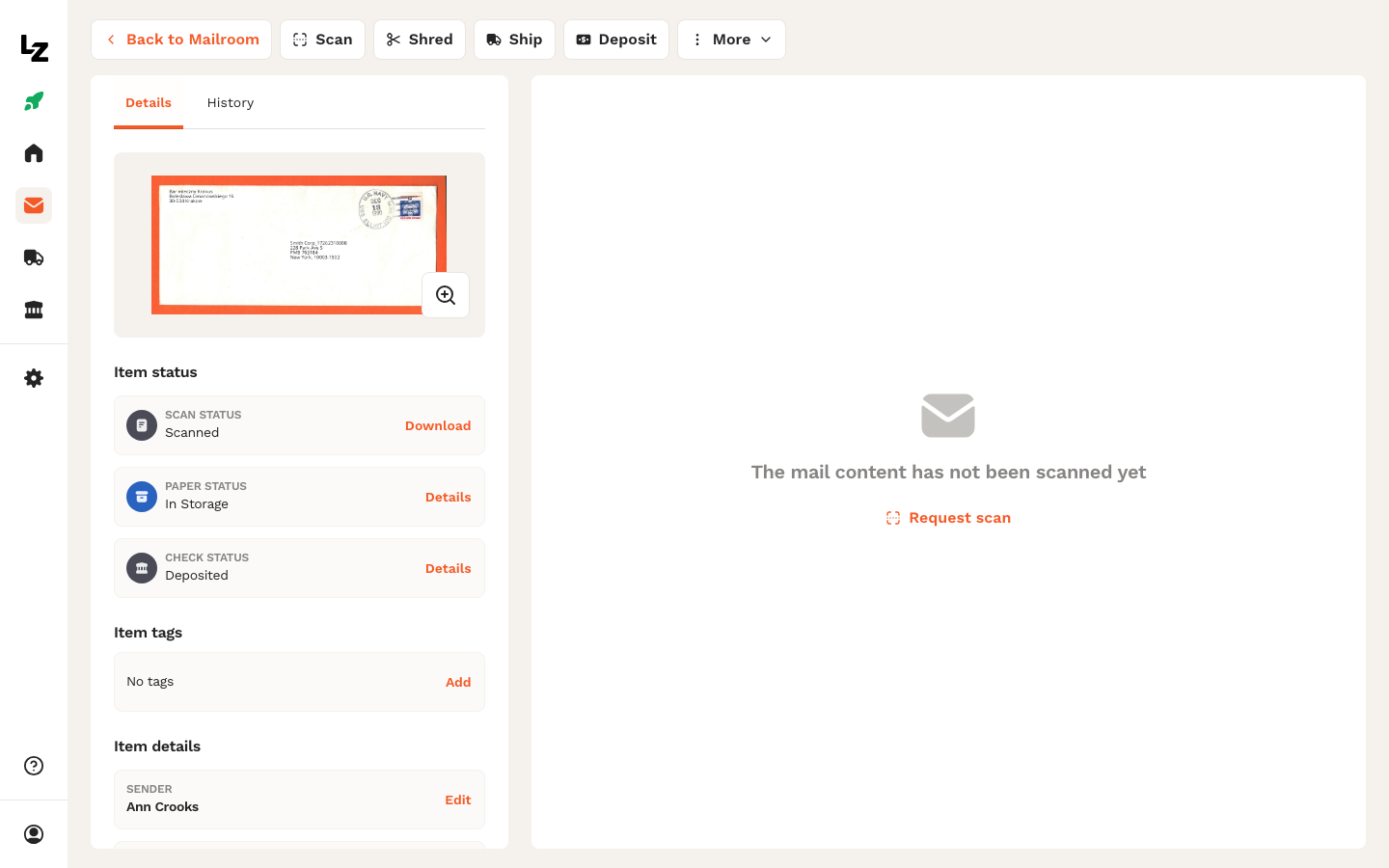Viewport: 1389px width, 868px height.
Task: Open shipments truck icon in sidebar
Action: tap(34, 258)
